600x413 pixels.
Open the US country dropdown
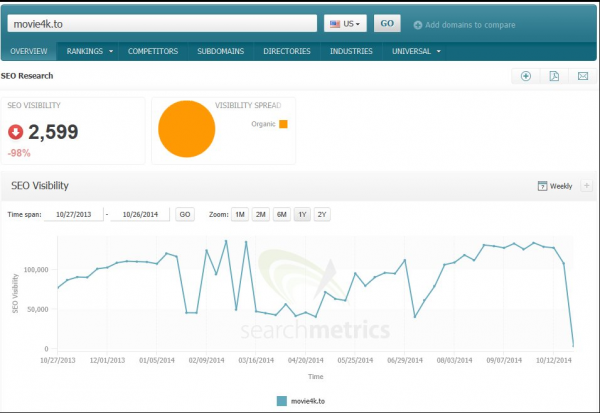[345, 24]
